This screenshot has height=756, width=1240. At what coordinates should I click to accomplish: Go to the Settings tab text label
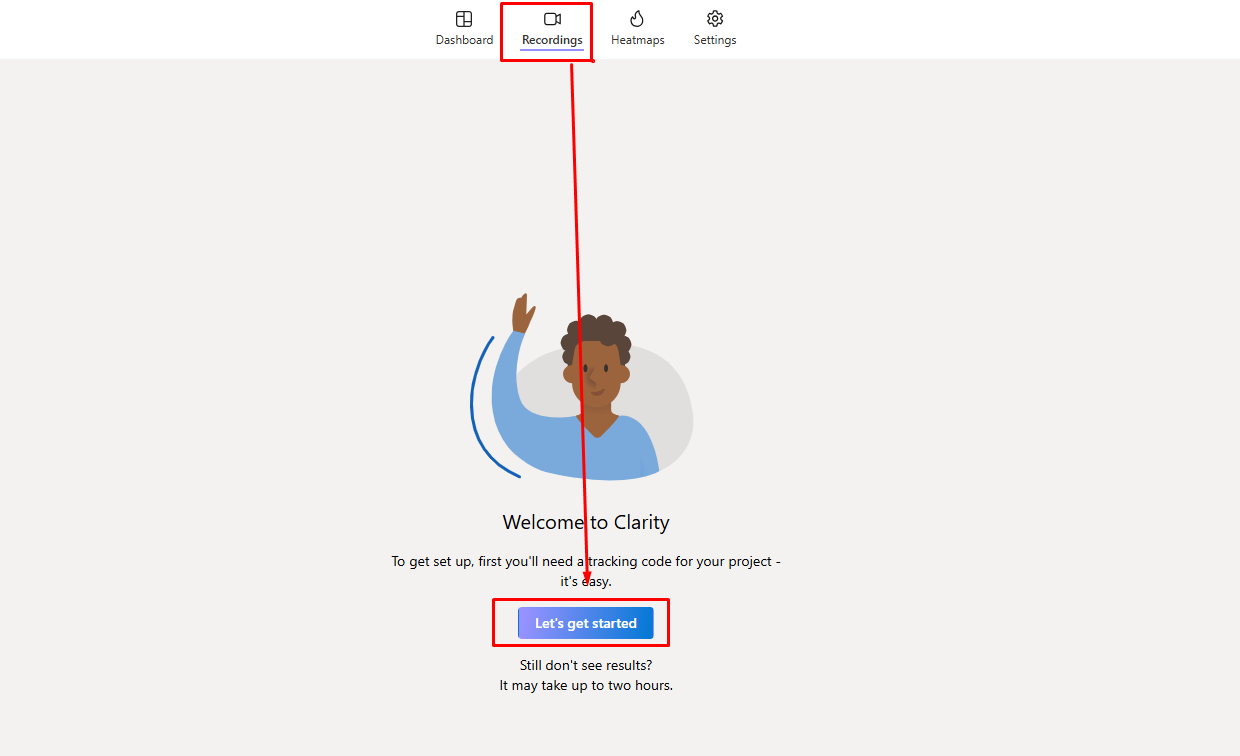point(715,40)
